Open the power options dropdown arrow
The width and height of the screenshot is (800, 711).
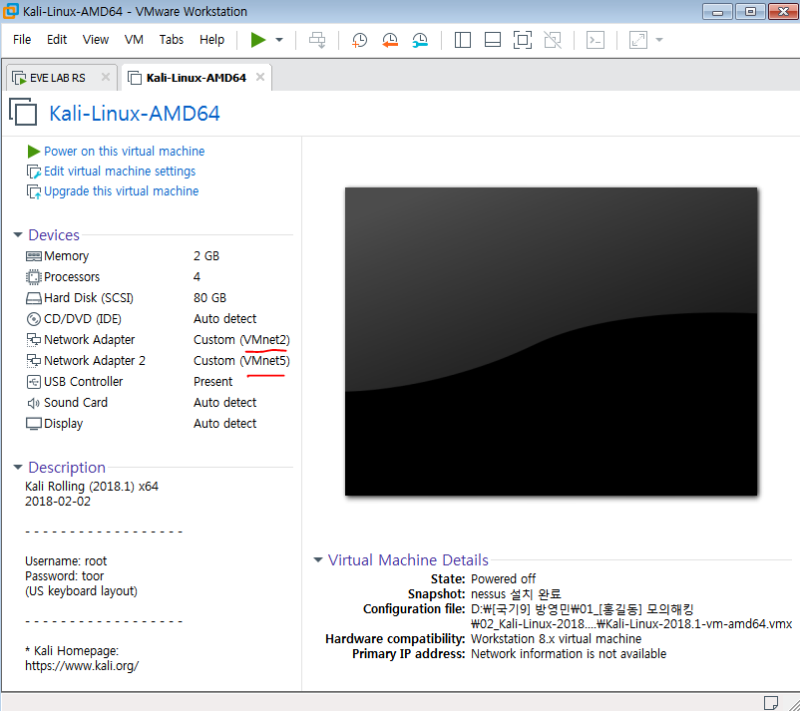[x=279, y=40]
